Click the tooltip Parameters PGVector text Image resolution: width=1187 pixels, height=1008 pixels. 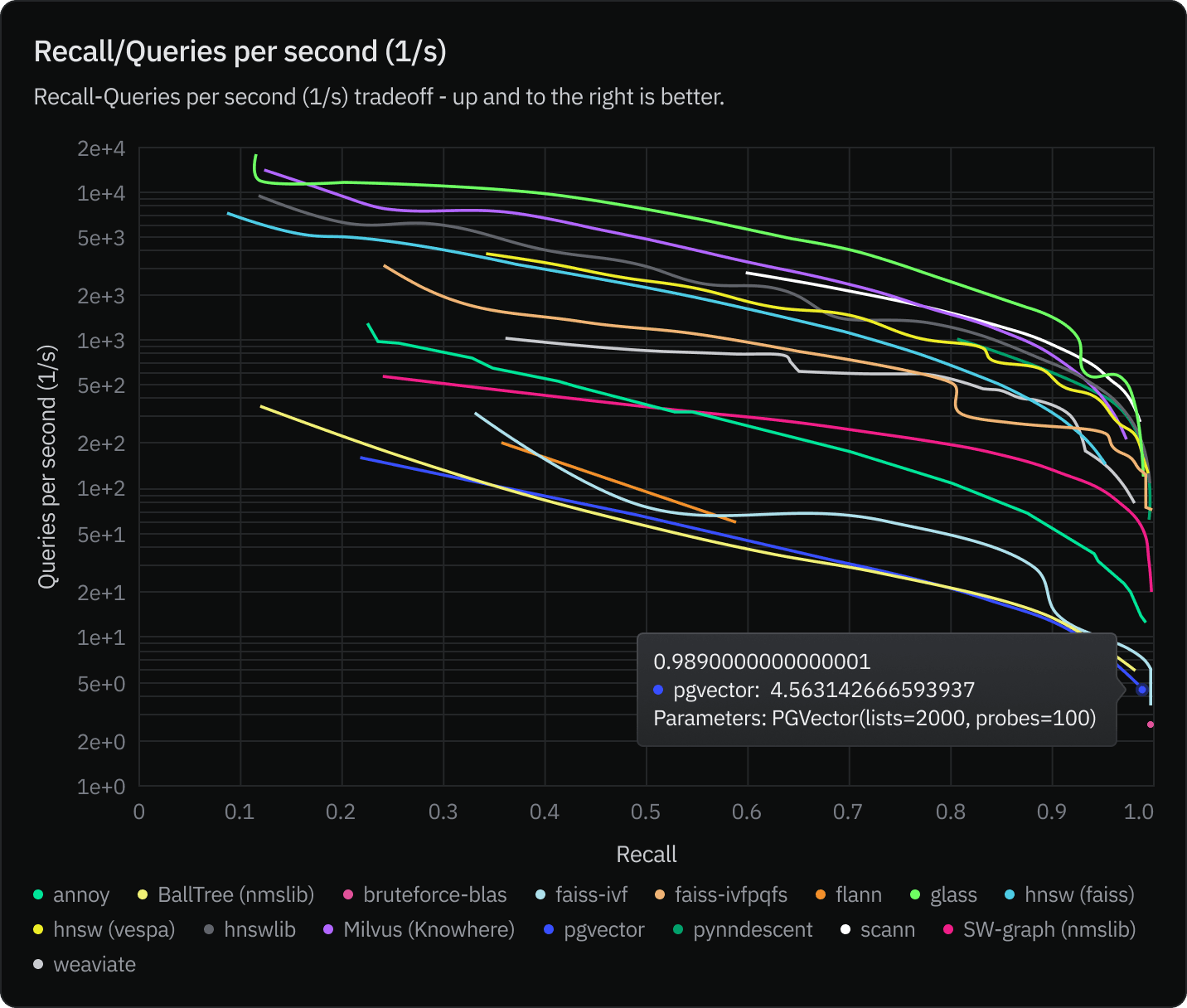pos(875,718)
